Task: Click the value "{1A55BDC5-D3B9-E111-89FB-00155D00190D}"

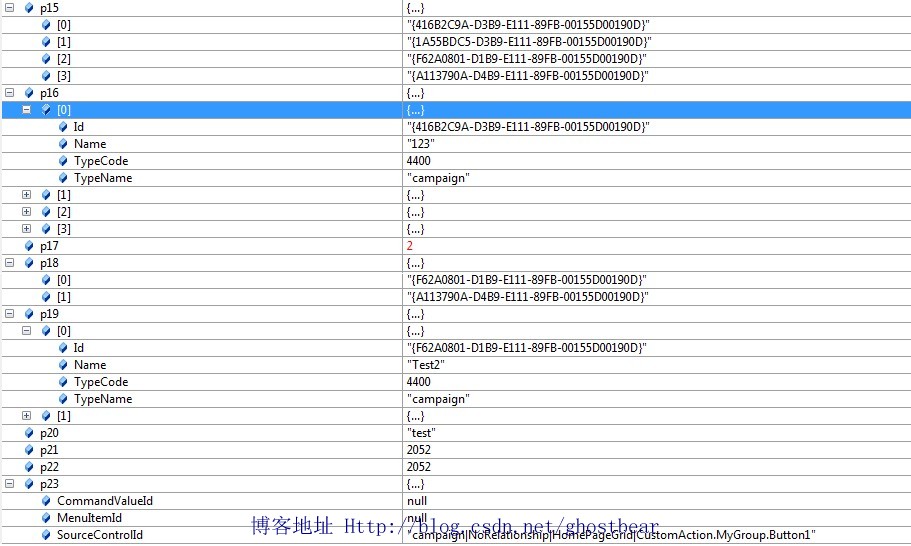Action: 529,42
